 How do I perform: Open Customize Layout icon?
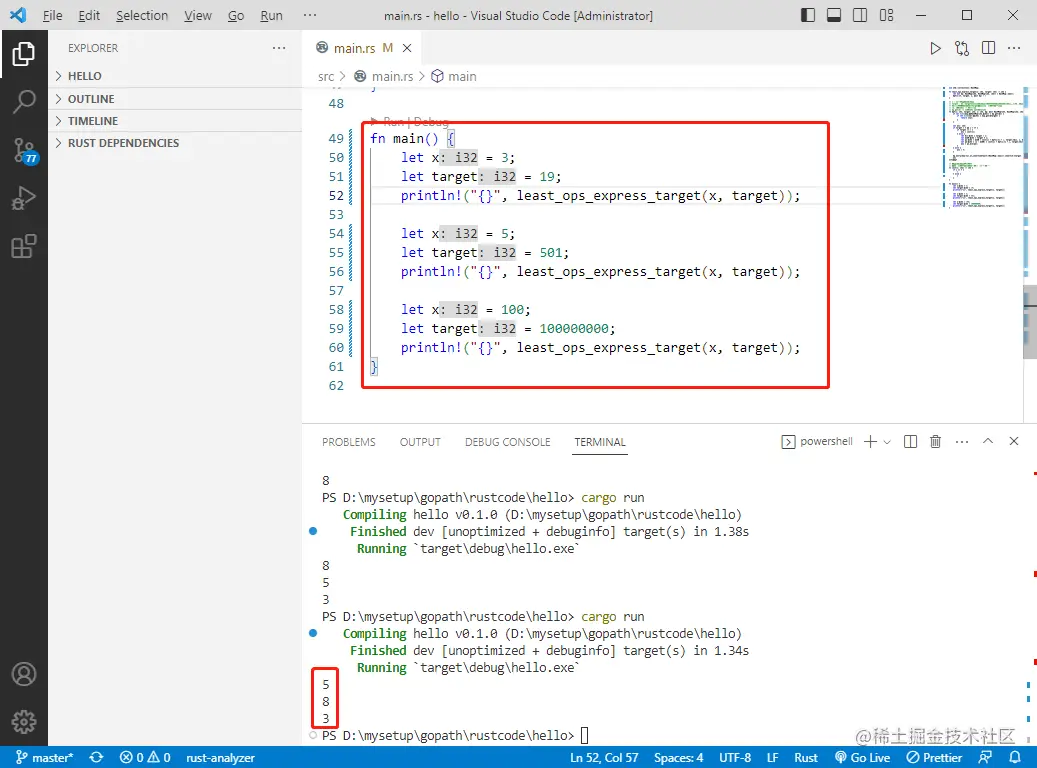pos(886,15)
